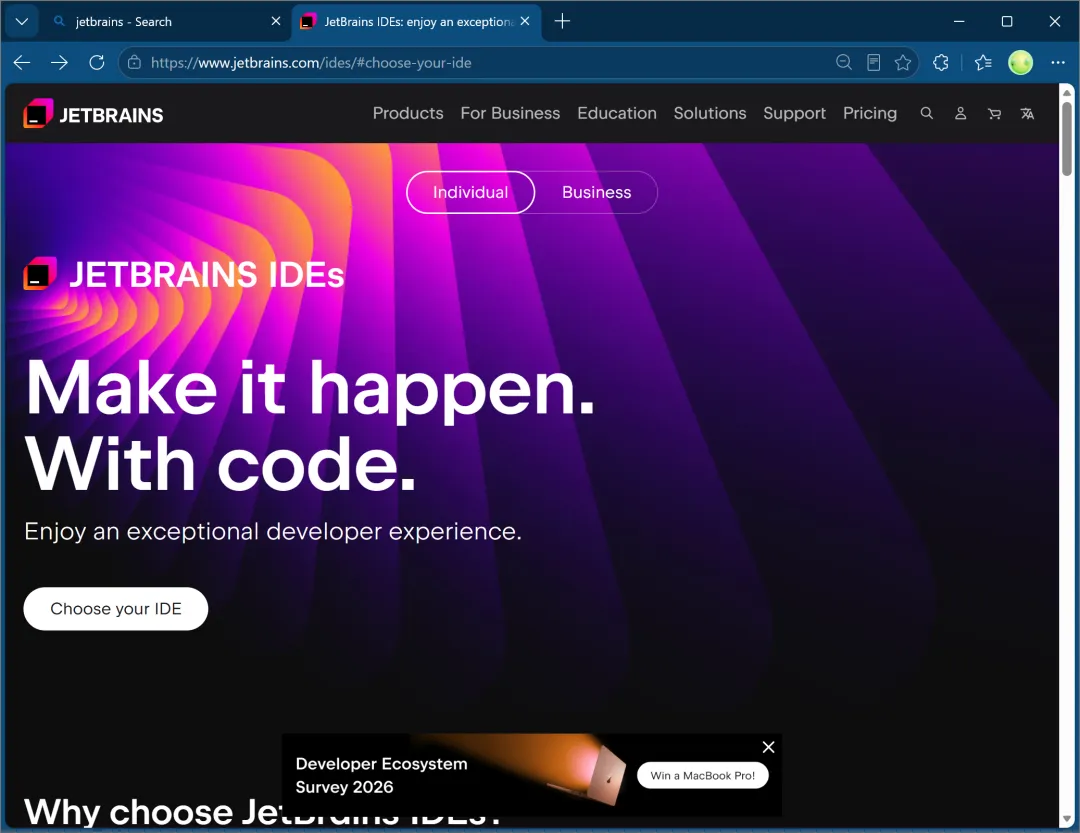
Task: Click the page vertical scrollbar thumb
Action: [1066, 138]
